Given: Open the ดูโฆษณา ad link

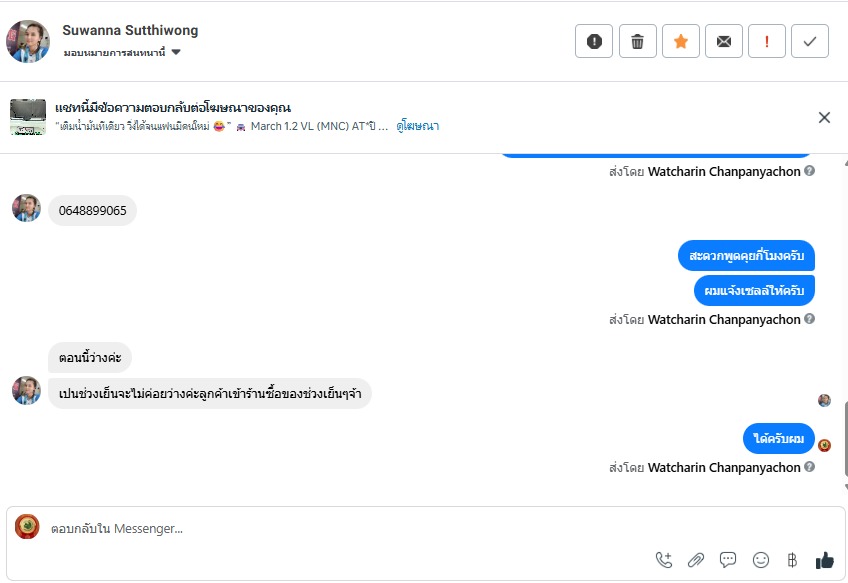Looking at the screenshot, I should coord(417,126).
